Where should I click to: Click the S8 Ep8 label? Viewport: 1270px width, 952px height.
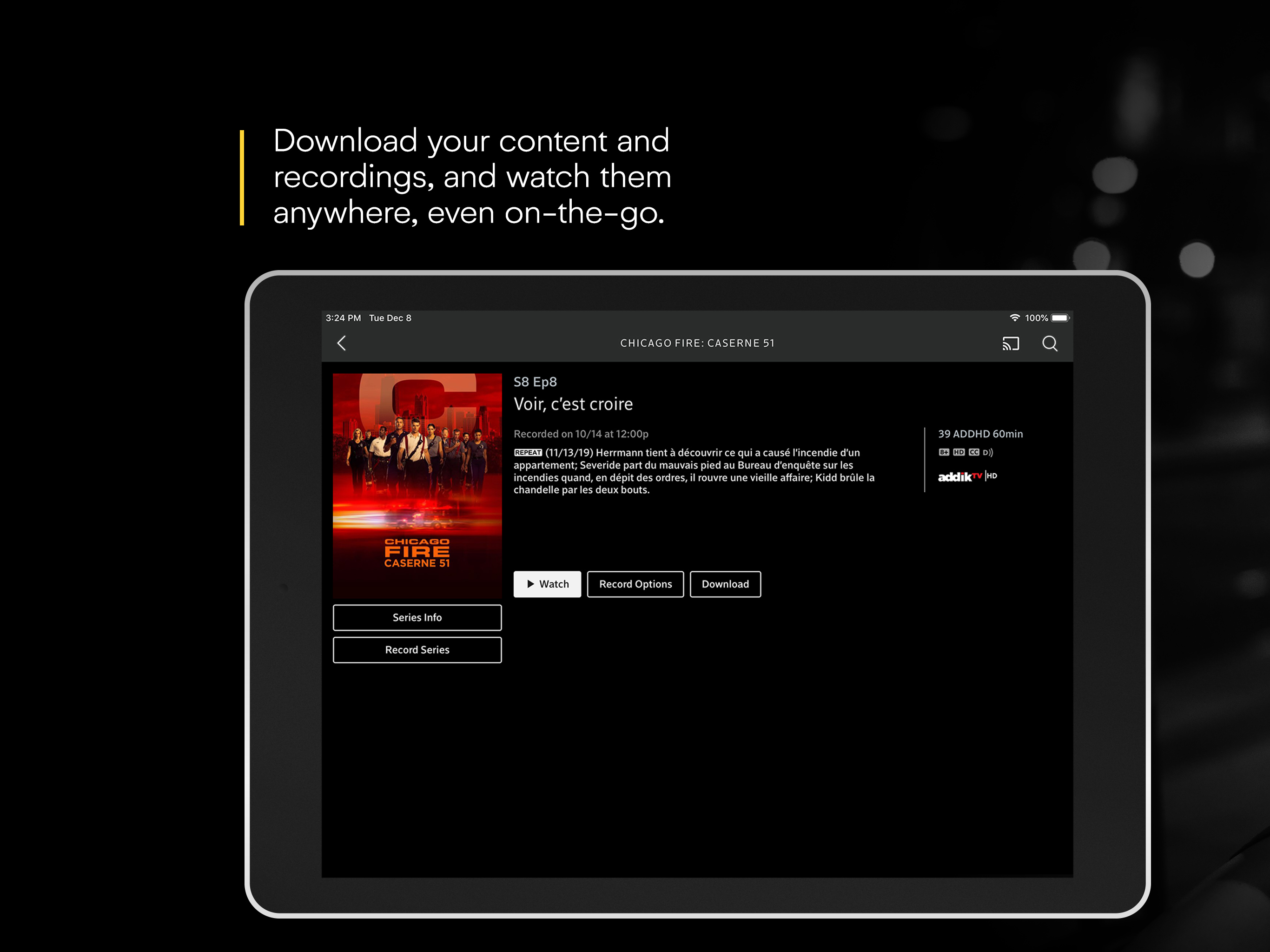pyautogui.click(x=535, y=382)
